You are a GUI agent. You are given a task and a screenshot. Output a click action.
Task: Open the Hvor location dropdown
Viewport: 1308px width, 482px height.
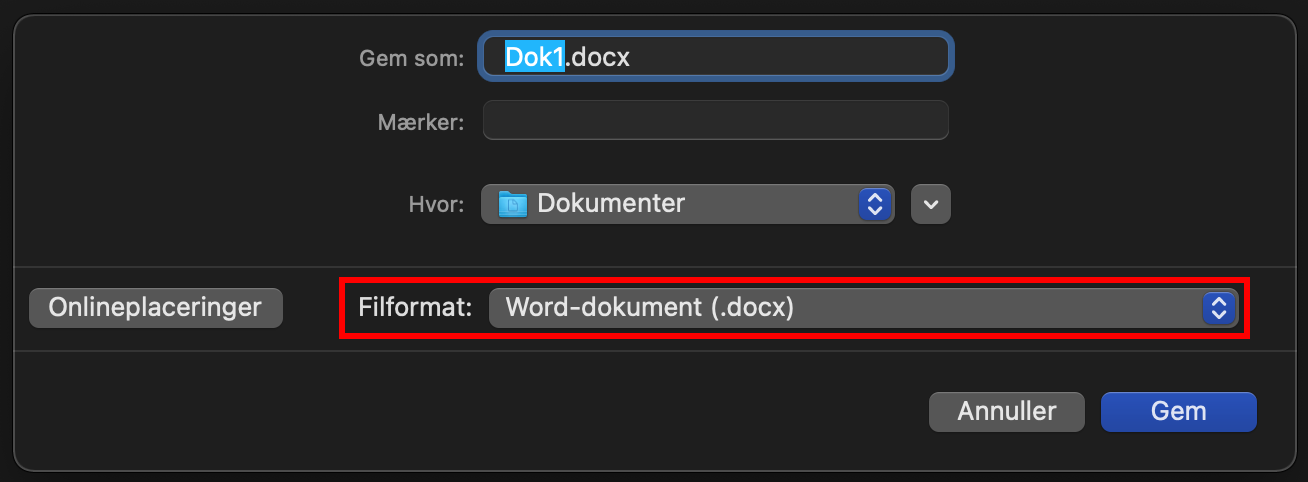pyautogui.click(x=686, y=204)
